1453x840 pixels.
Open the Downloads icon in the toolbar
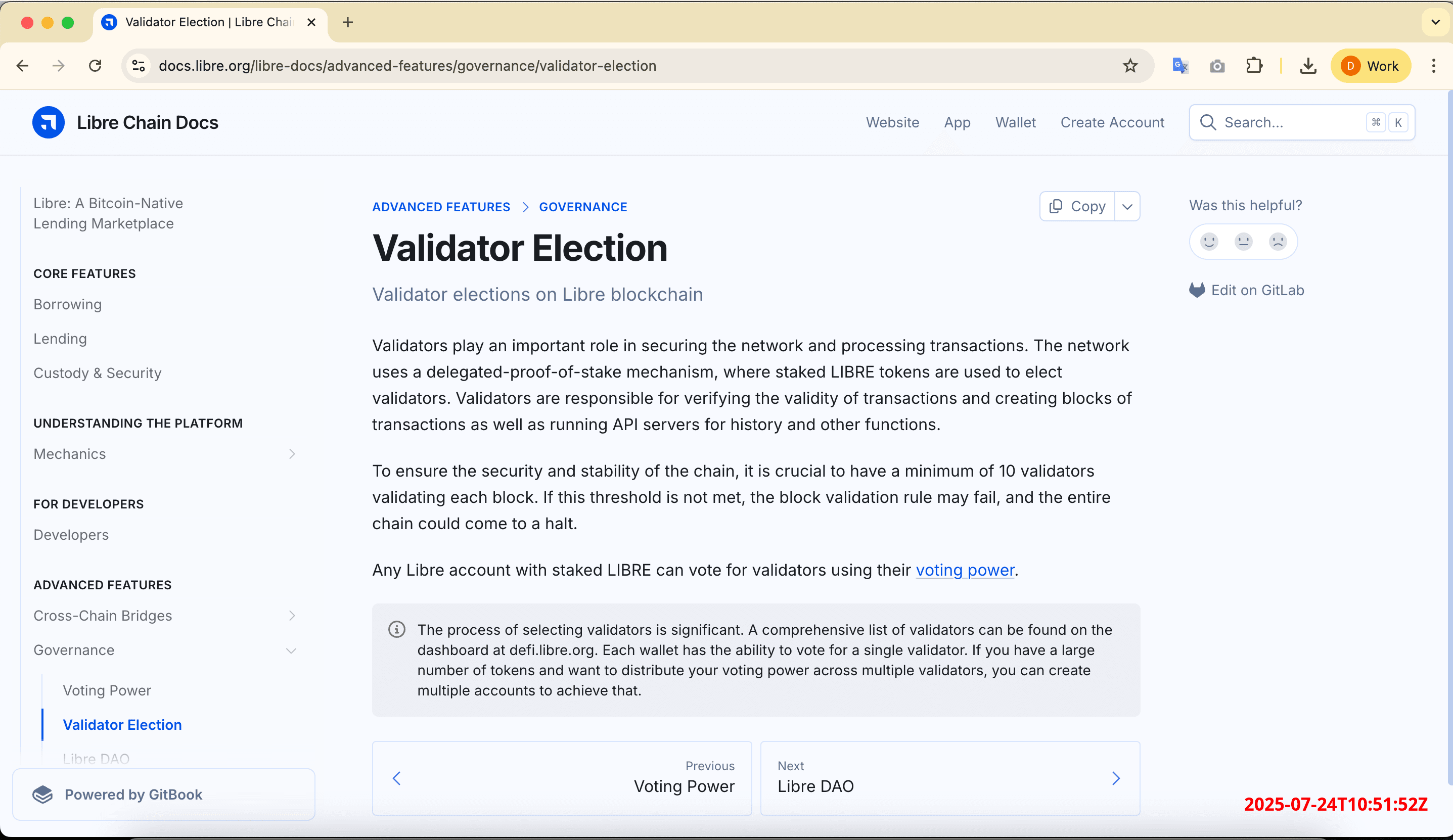coord(1308,65)
